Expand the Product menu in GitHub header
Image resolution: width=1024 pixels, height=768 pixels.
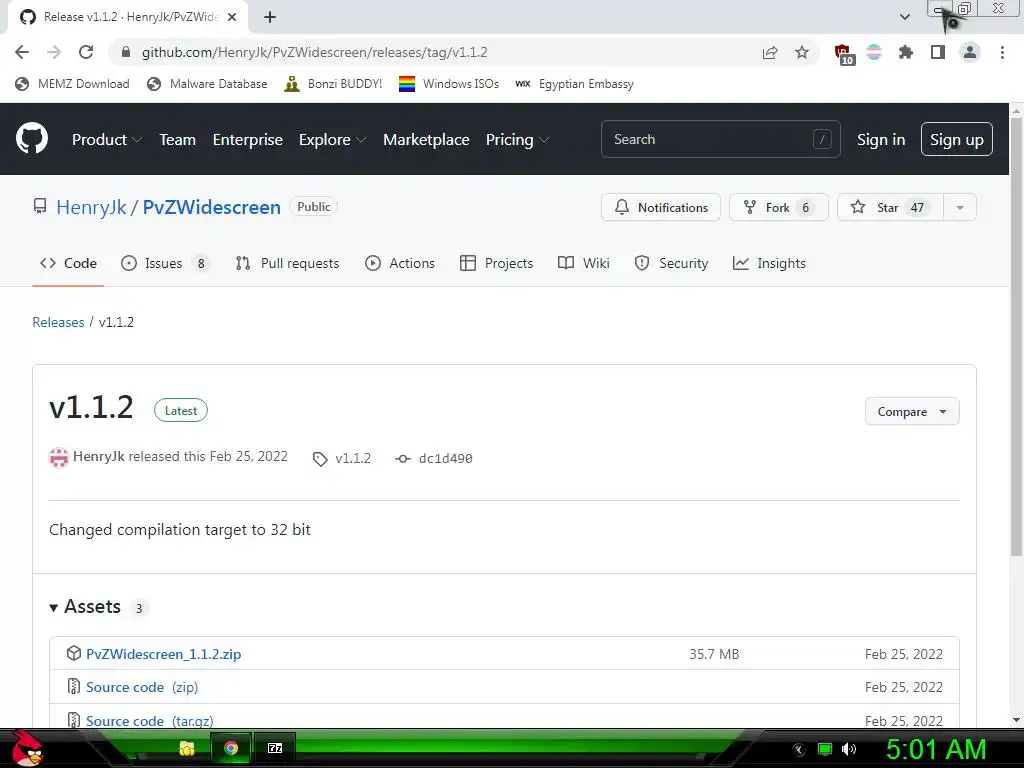(x=106, y=140)
